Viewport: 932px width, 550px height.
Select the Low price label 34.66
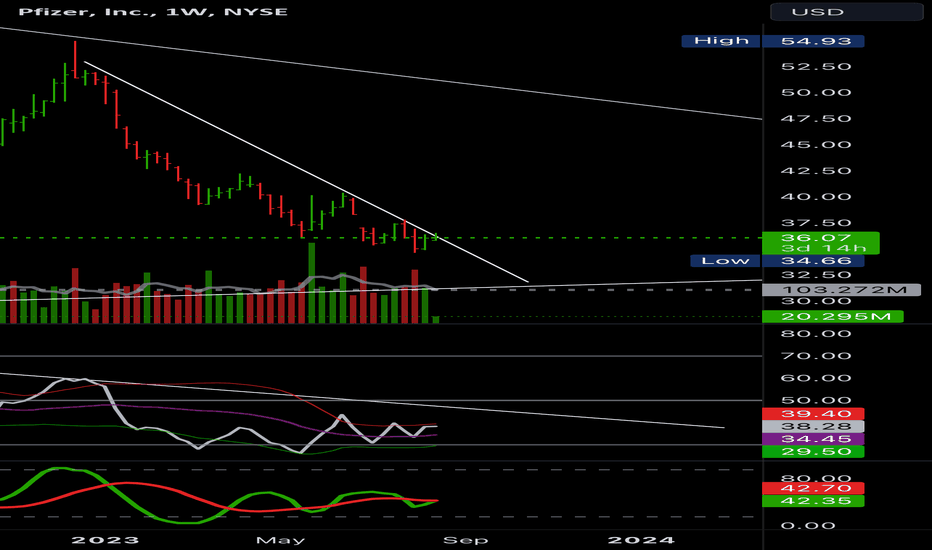click(x=813, y=260)
